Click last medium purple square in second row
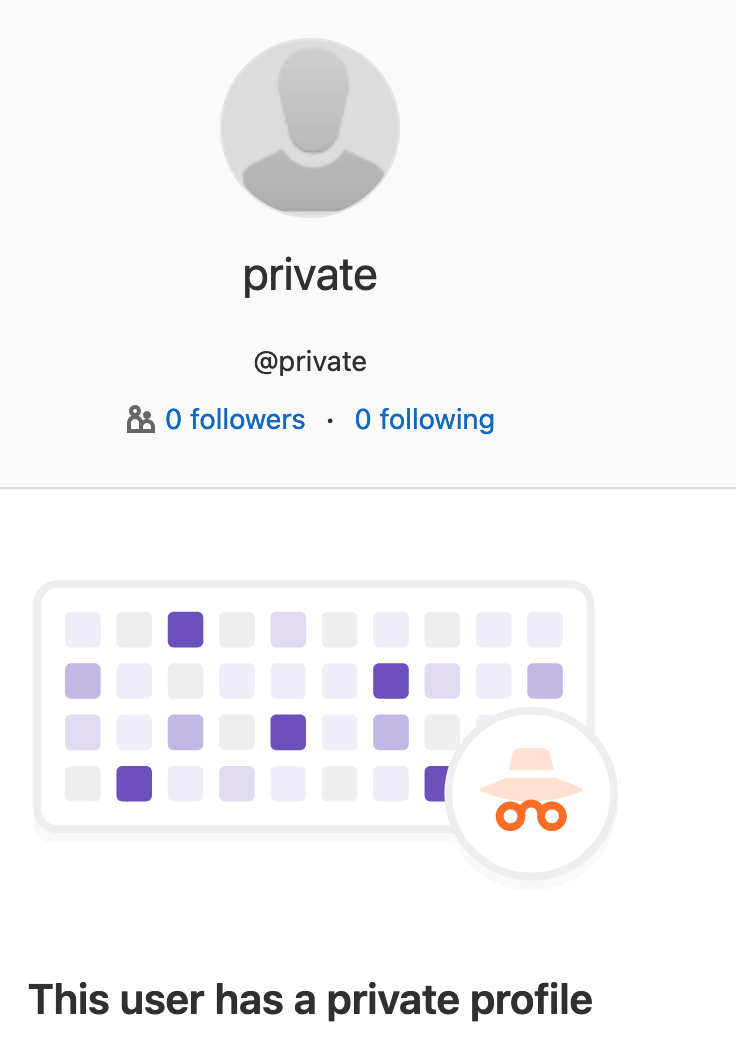 click(x=545, y=681)
